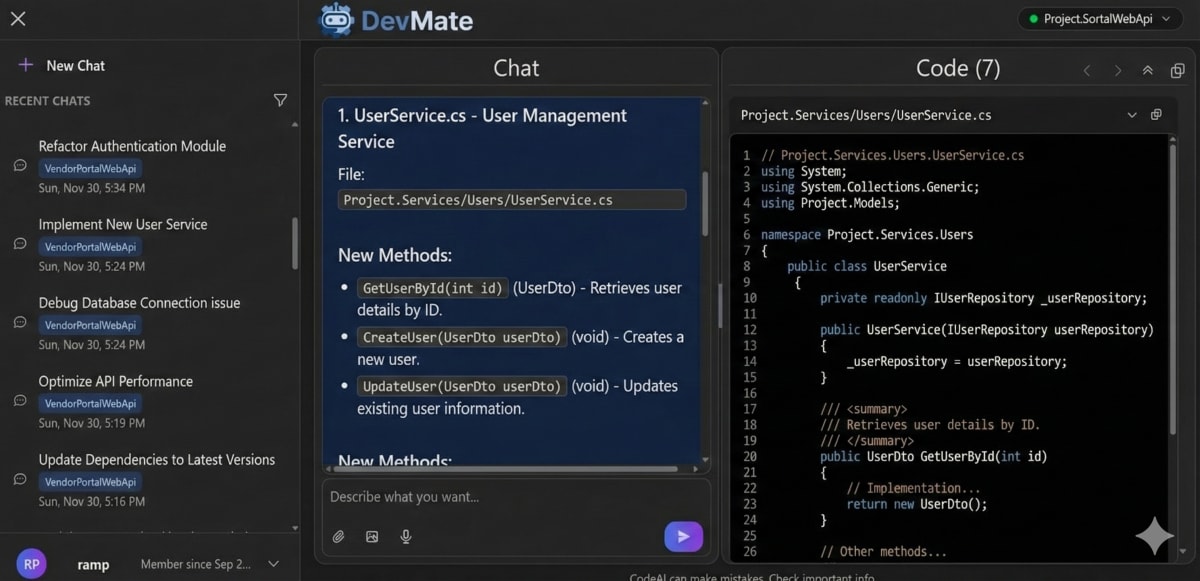Start a New Chat
This screenshot has height=581, width=1200.
(60, 65)
